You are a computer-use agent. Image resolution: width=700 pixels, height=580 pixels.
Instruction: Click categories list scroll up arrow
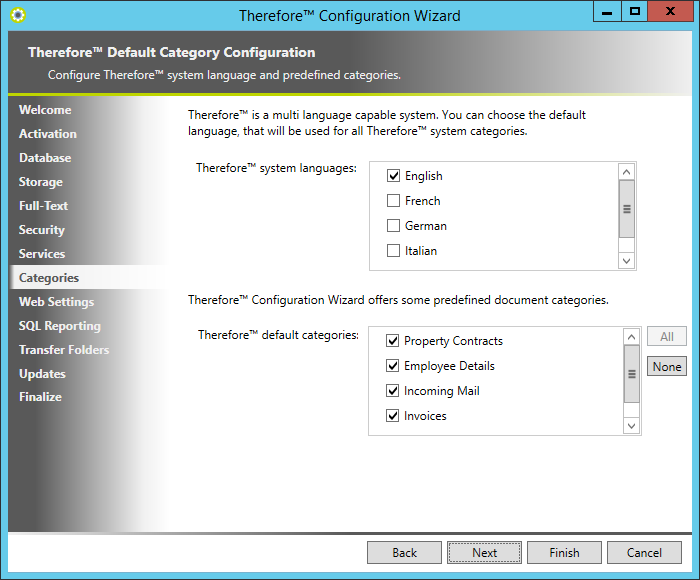click(x=631, y=337)
